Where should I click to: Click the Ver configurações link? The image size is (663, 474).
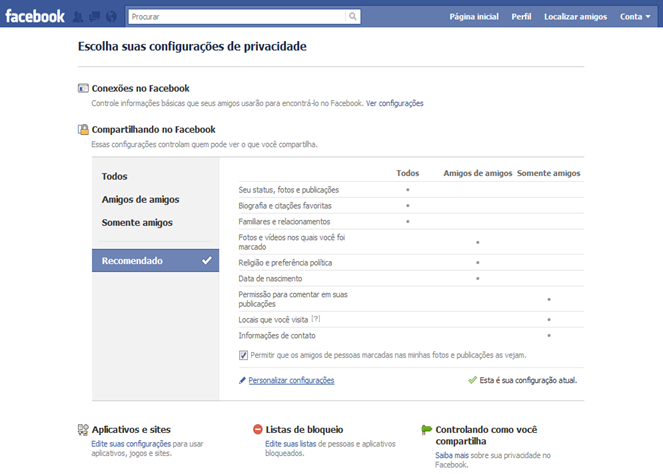pos(395,103)
